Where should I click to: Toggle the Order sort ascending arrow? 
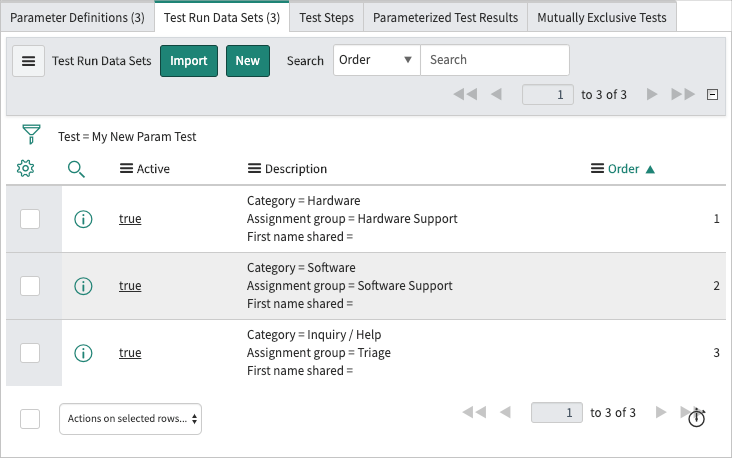click(650, 169)
